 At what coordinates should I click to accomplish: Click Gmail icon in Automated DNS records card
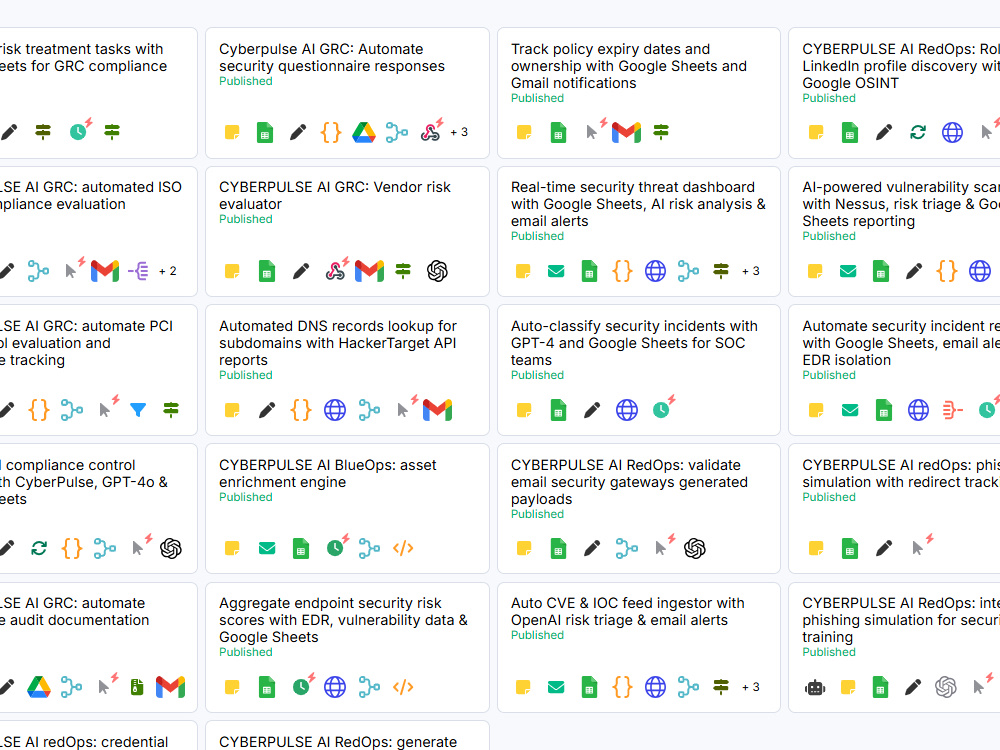coord(438,410)
